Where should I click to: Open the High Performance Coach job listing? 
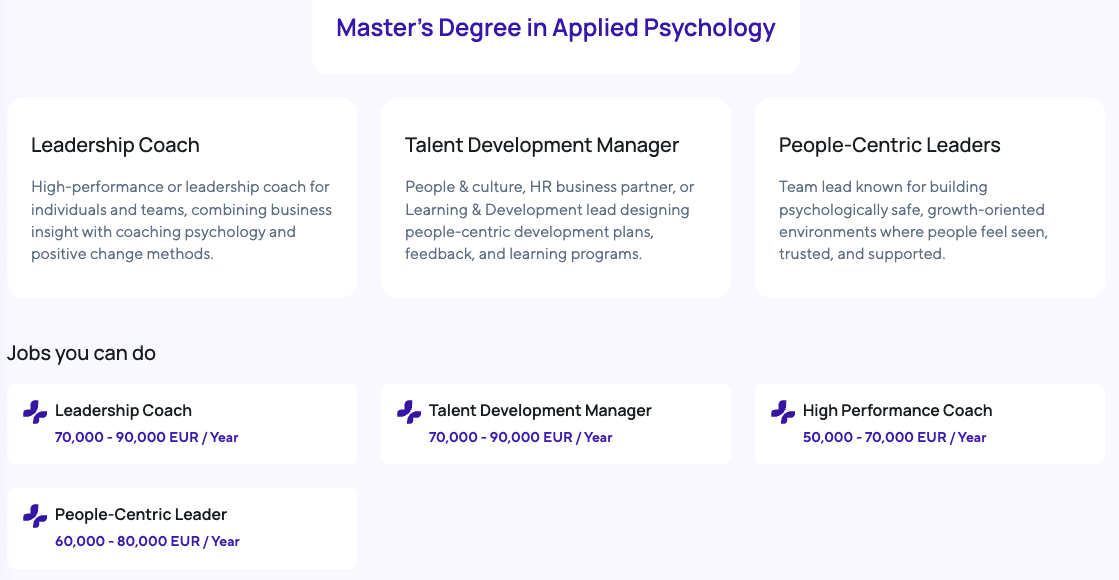(897, 410)
